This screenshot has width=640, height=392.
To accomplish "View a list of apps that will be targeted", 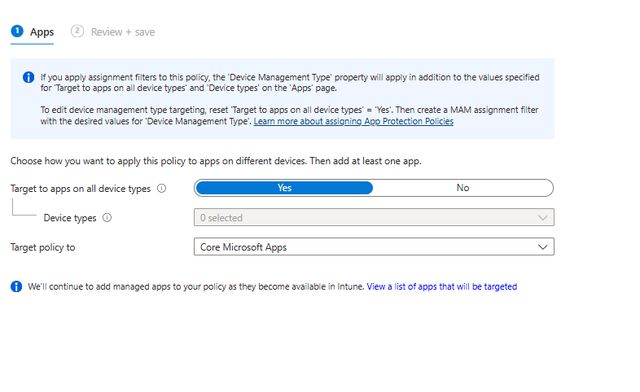I will coord(442,287).
